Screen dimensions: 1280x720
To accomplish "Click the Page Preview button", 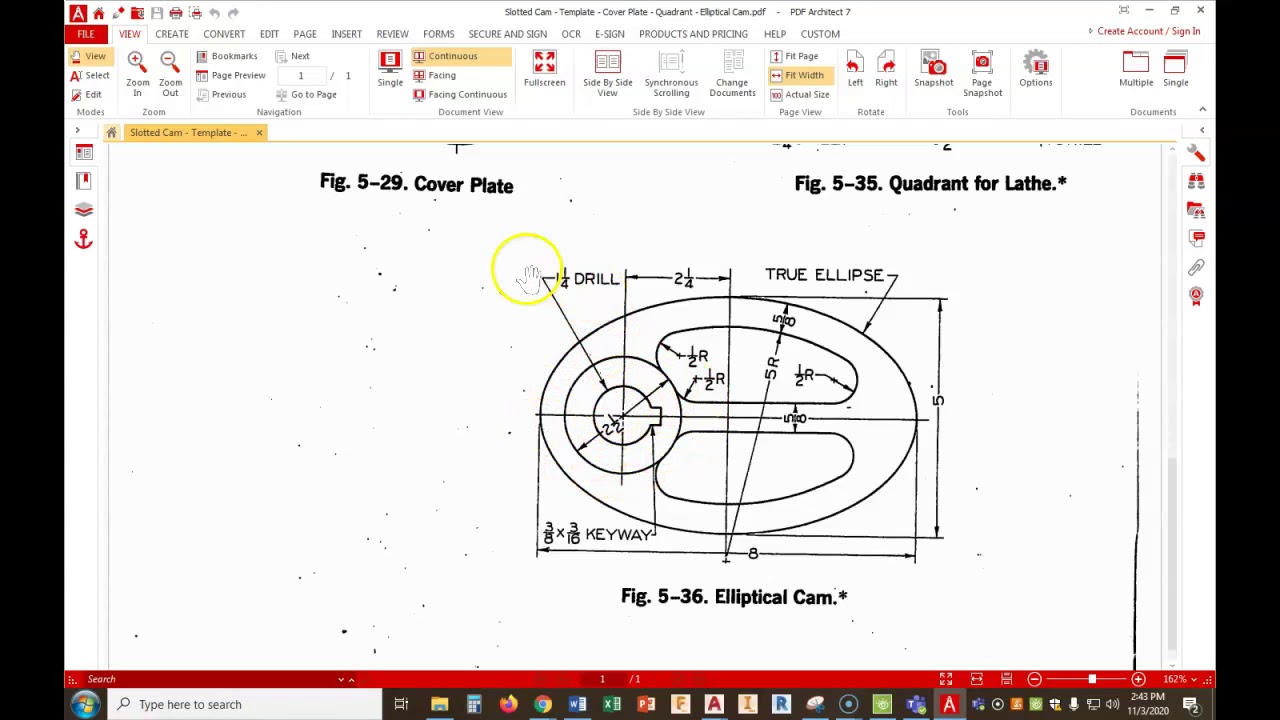I will pos(231,75).
